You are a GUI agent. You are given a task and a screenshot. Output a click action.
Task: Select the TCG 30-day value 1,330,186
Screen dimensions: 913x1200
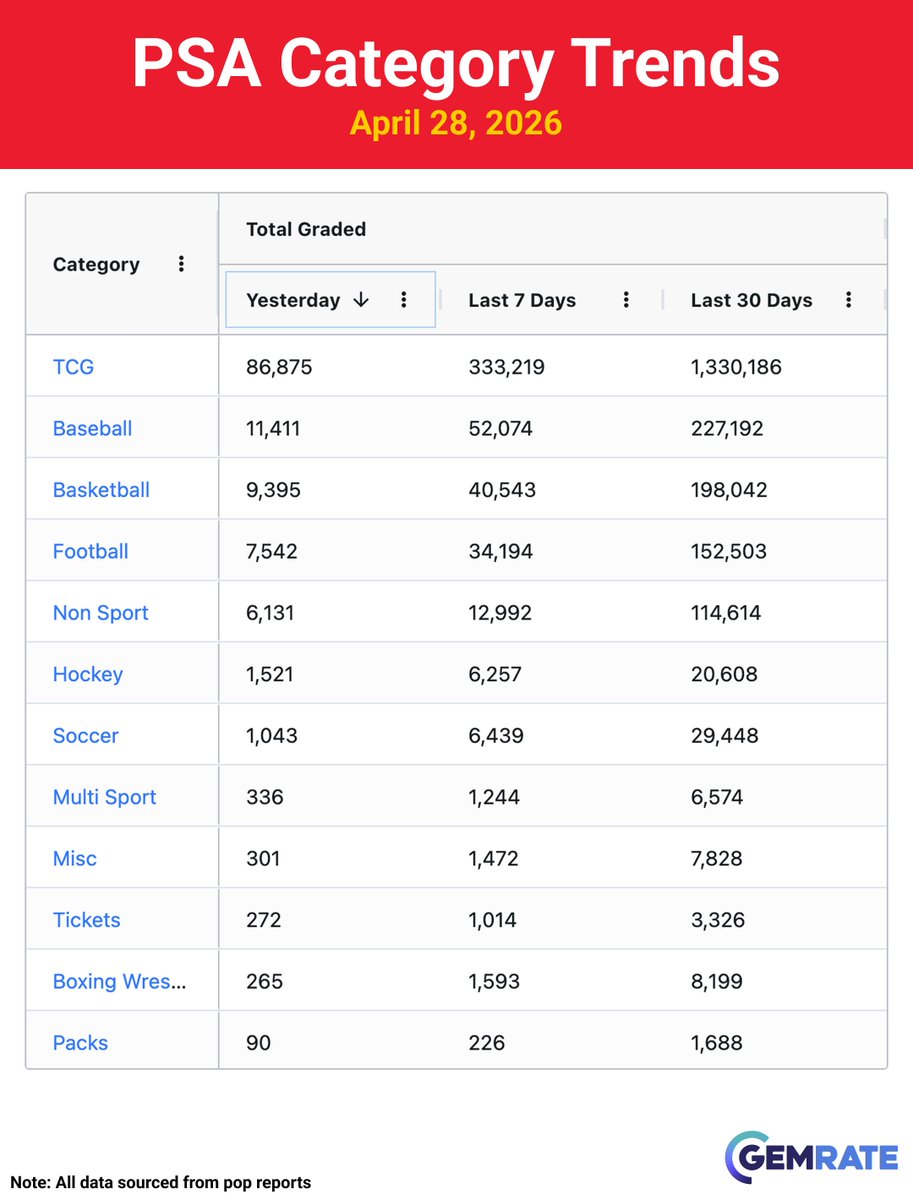[x=736, y=367]
